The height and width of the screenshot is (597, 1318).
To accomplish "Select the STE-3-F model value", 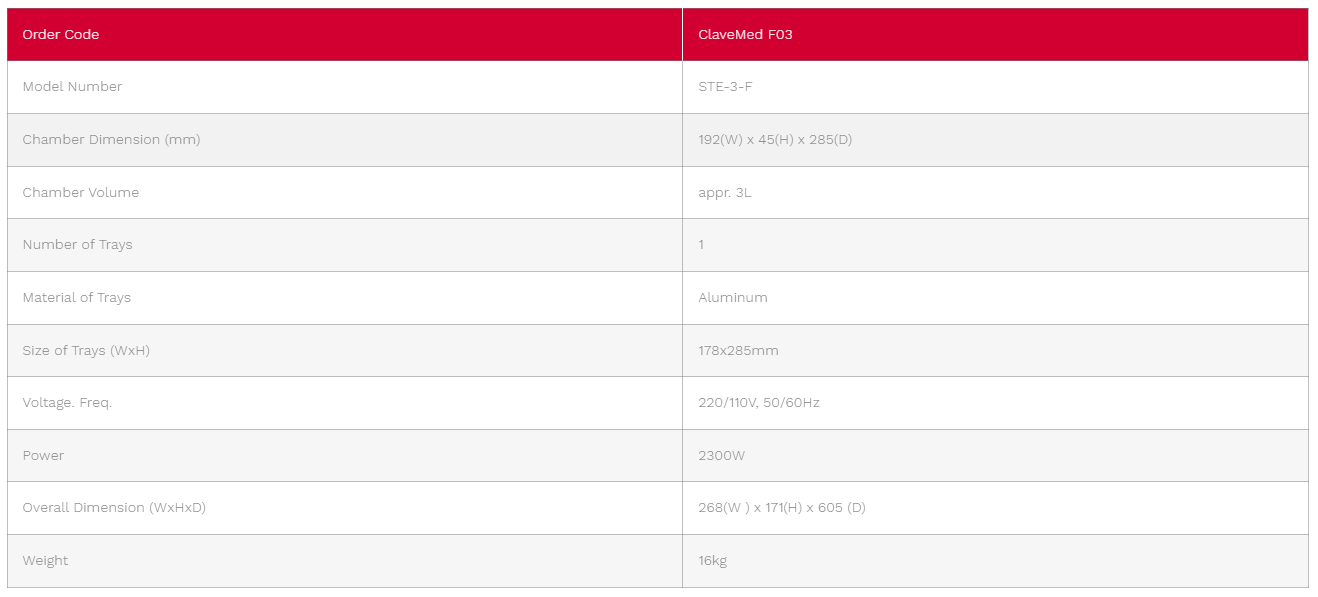I will [x=725, y=87].
